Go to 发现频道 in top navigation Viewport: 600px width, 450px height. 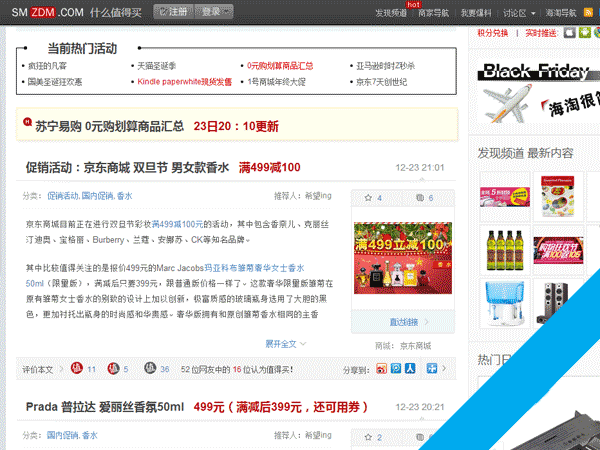click(390, 12)
